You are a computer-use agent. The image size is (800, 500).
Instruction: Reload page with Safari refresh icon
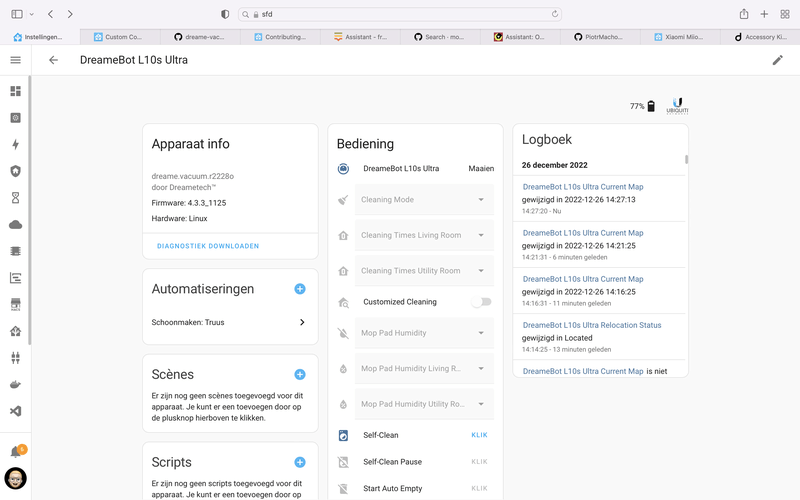click(x=555, y=14)
